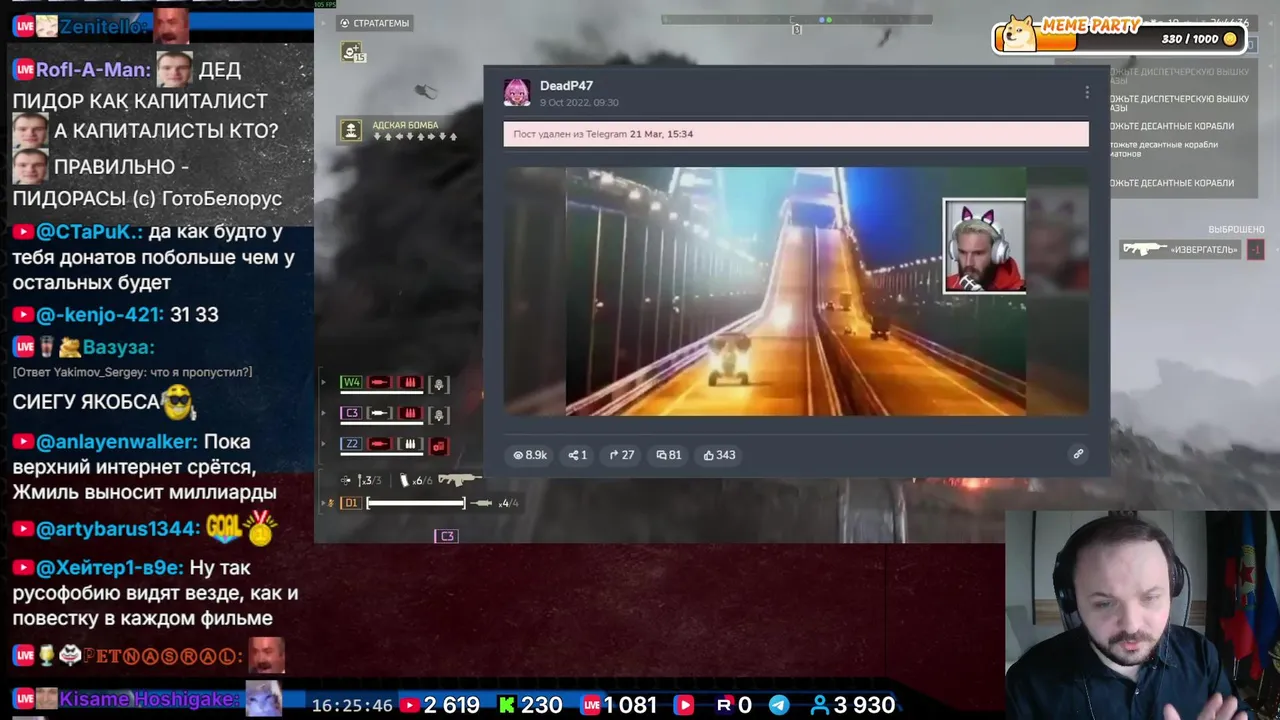Click the Вазуза chat username
The image size is (1280, 720).
tap(118, 348)
